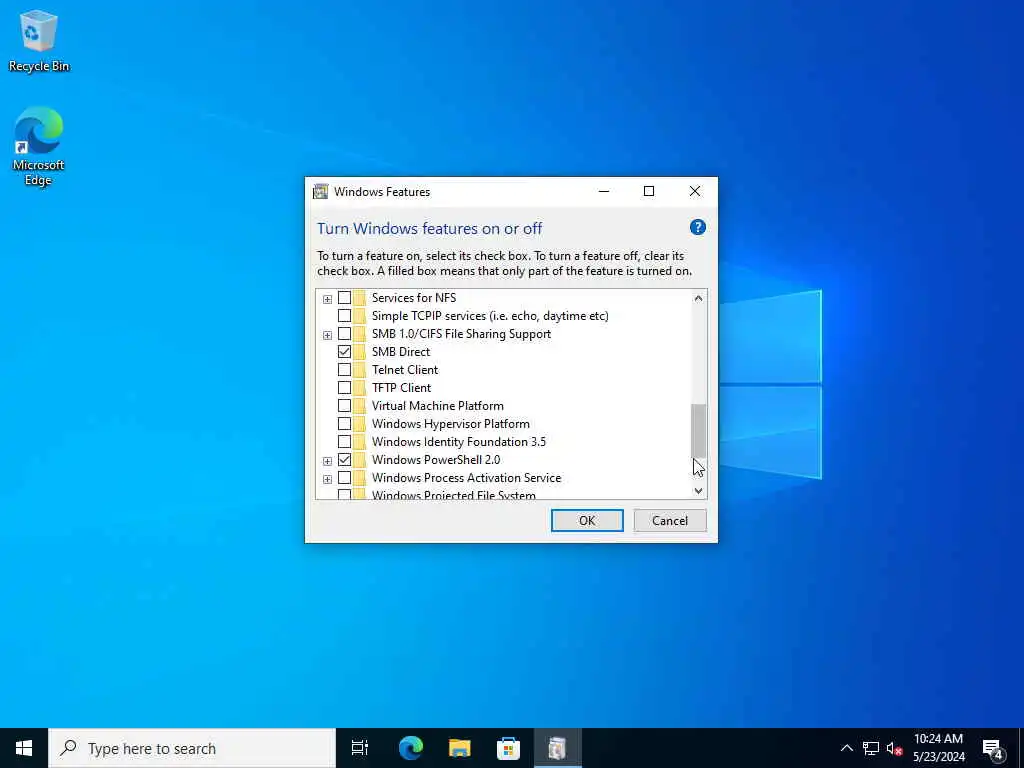Click the feature list scrollbar thumb
This screenshot has width=1024, height=768.
pos(699,431)
